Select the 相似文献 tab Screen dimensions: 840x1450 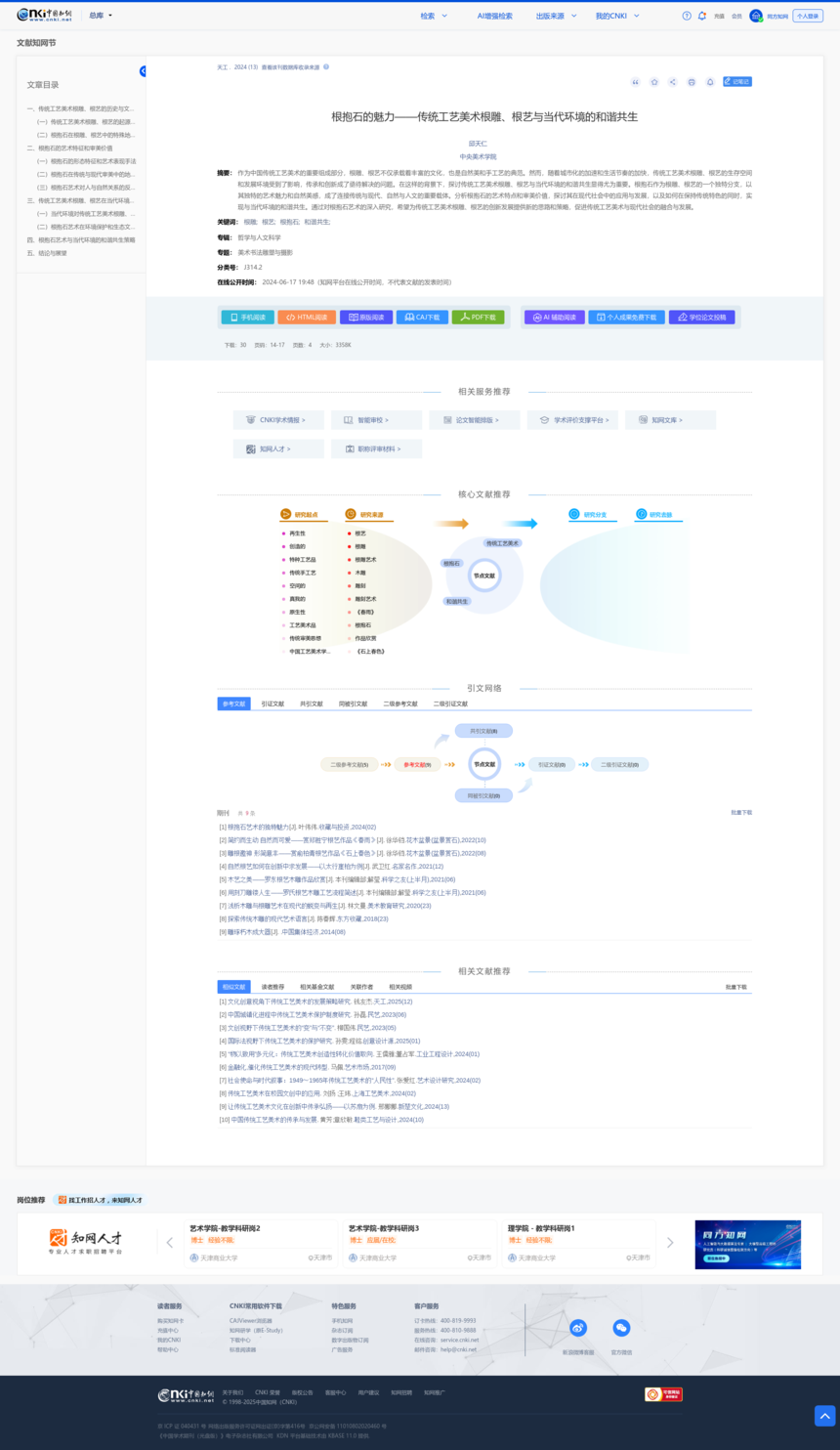click(x=234, y=987)
